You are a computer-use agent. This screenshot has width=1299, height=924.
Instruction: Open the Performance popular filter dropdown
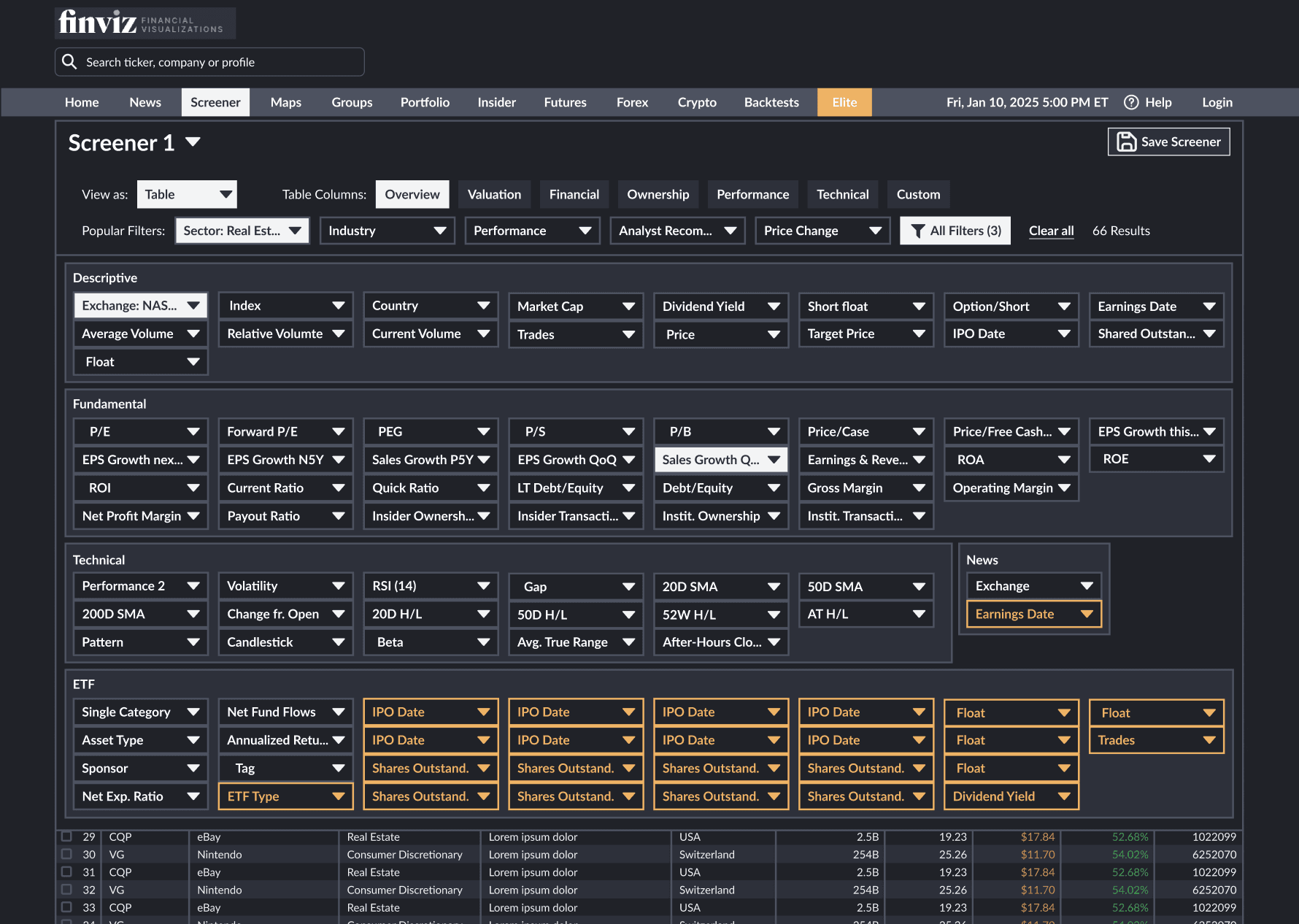(x=533, y=231)
